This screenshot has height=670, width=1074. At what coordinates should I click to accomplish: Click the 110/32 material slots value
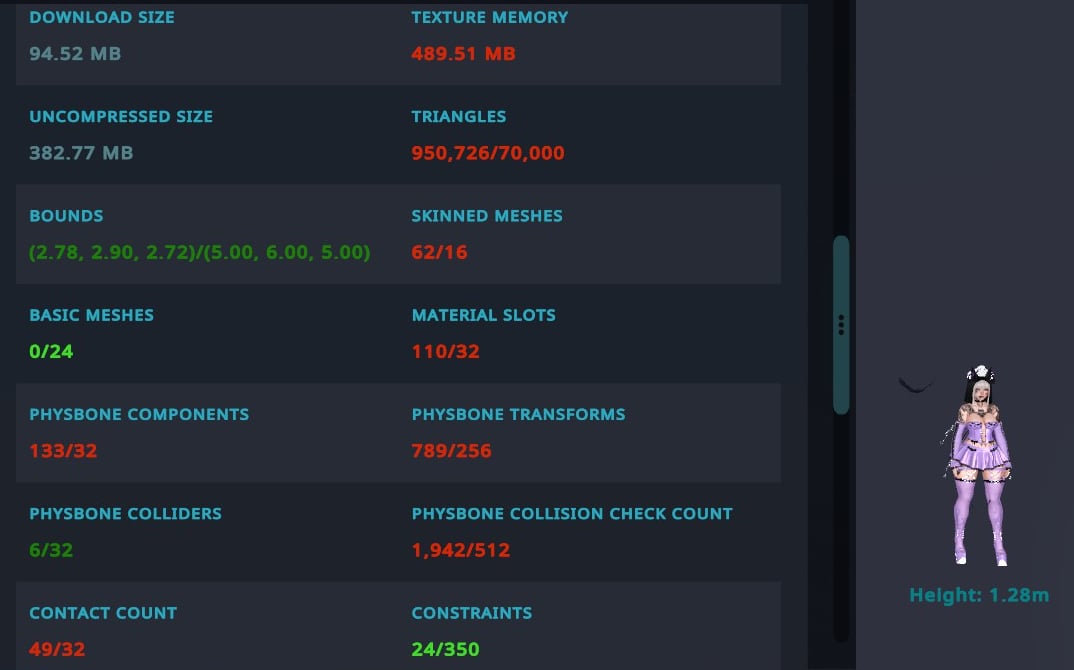[x=445, y=351]
